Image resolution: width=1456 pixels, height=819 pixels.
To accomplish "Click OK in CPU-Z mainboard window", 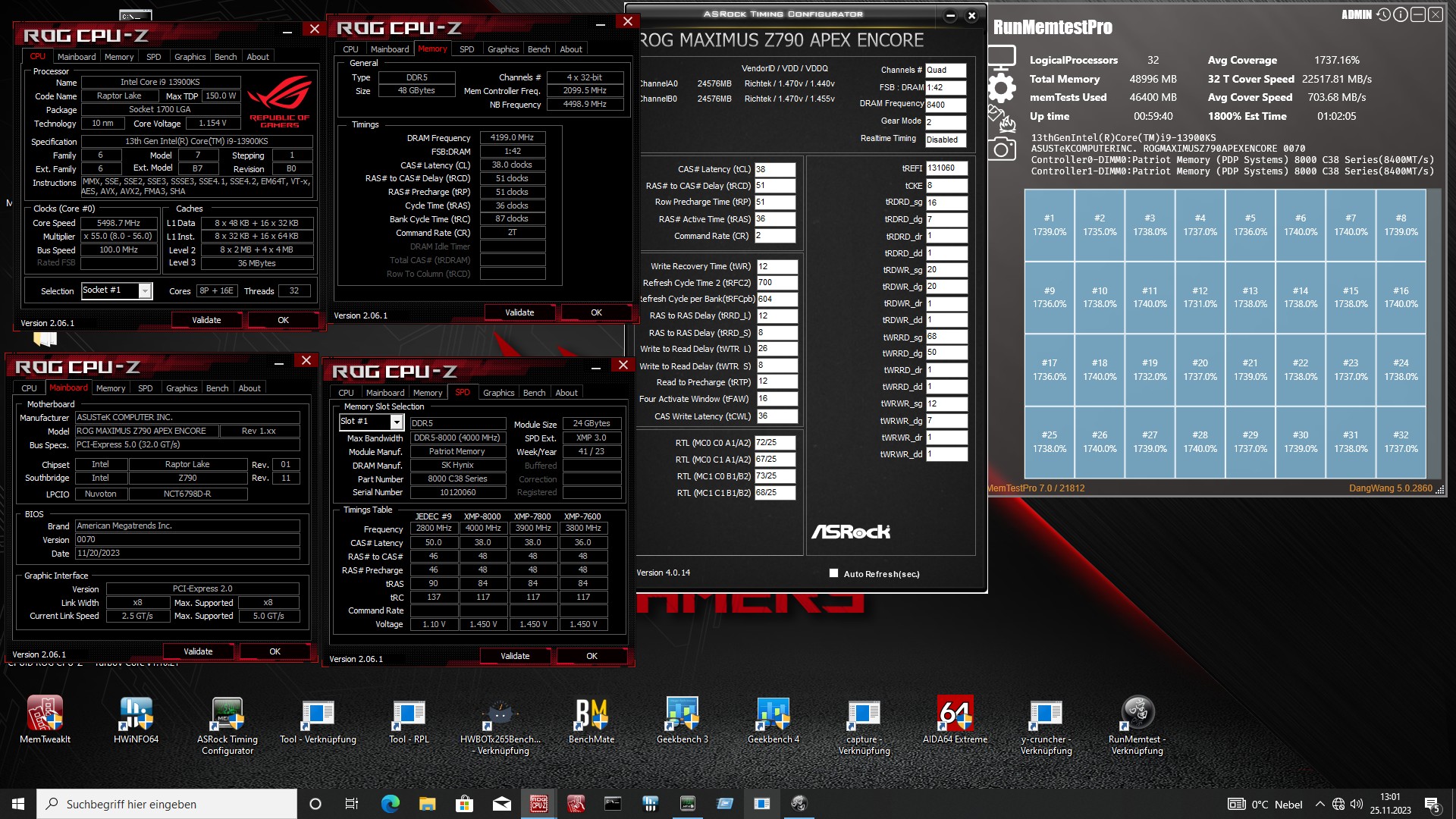I will (275, 651).
